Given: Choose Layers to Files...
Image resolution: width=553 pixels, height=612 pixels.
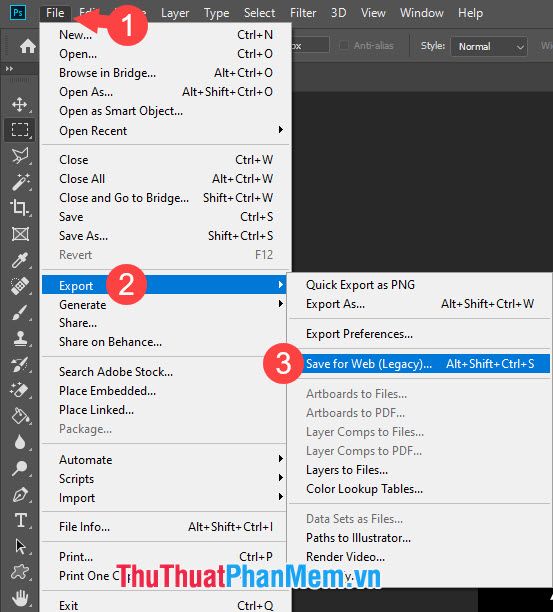Looking at the screenshot, I should tap(420, 470).
